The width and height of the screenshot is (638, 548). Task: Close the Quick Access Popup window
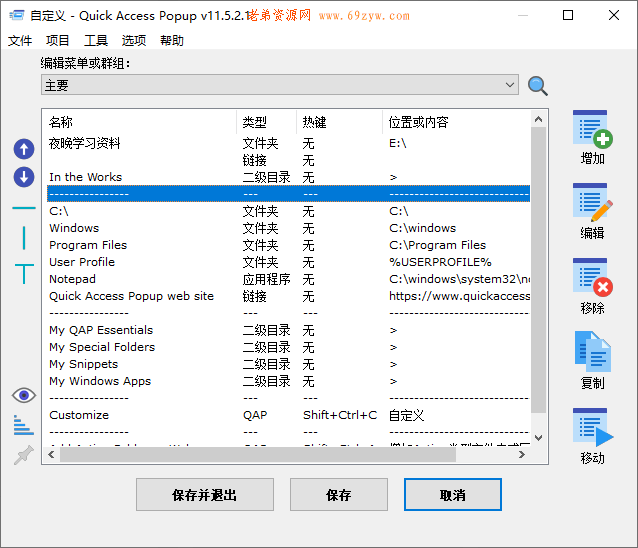(614, 15)
